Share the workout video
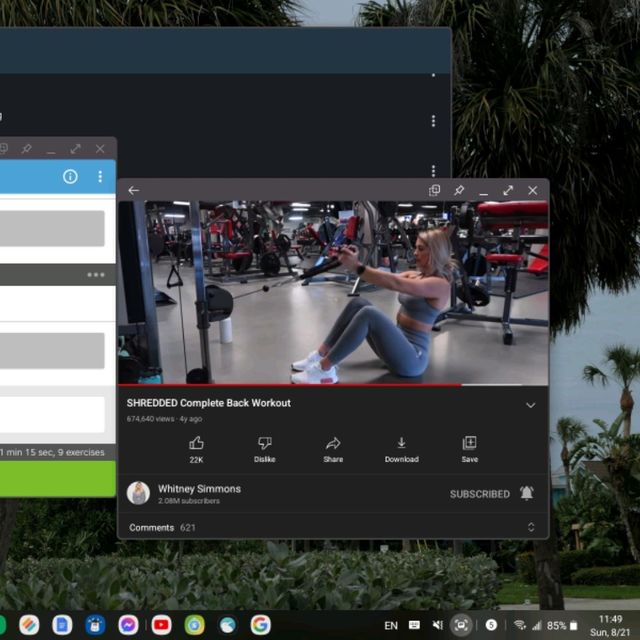 tap(333, 447)
